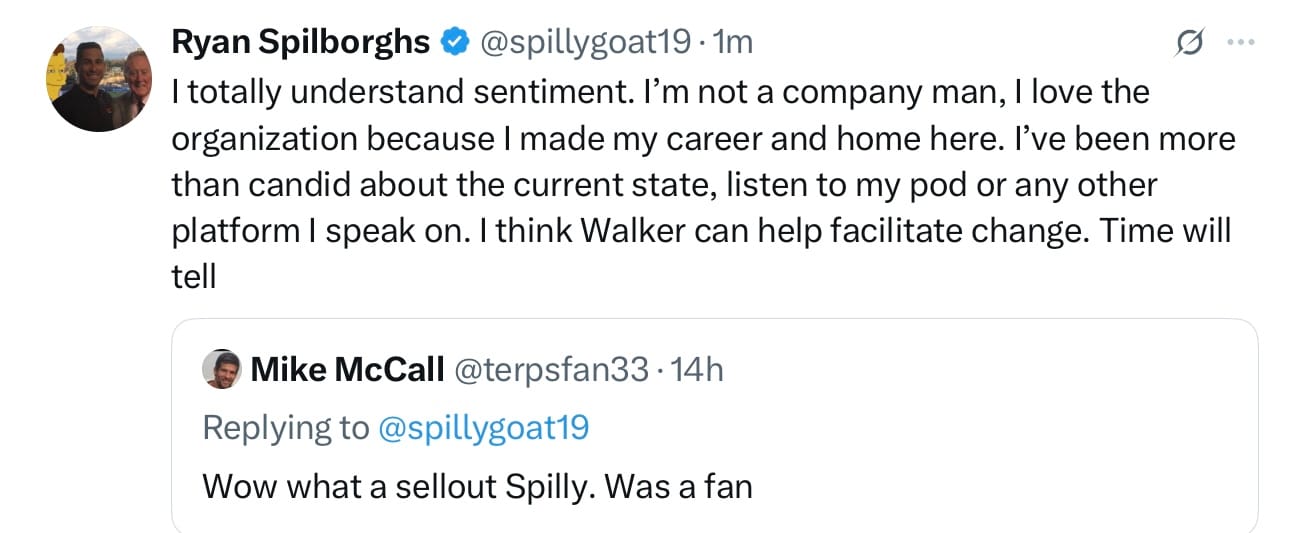Open the blue @spillygoat19 mention in reply line

[484, 428]
